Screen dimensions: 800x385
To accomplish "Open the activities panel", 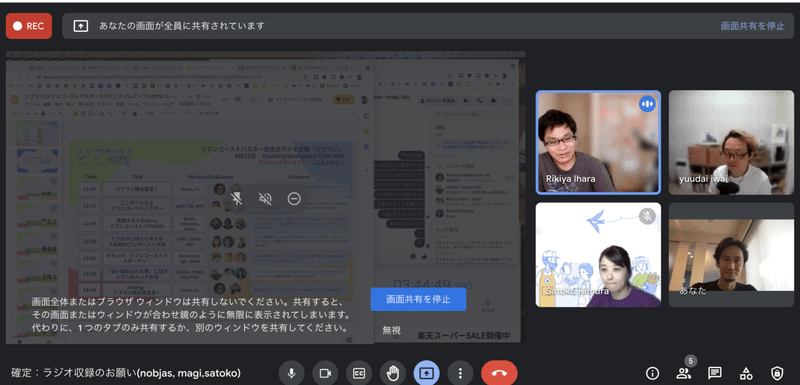I will (746, 373).
